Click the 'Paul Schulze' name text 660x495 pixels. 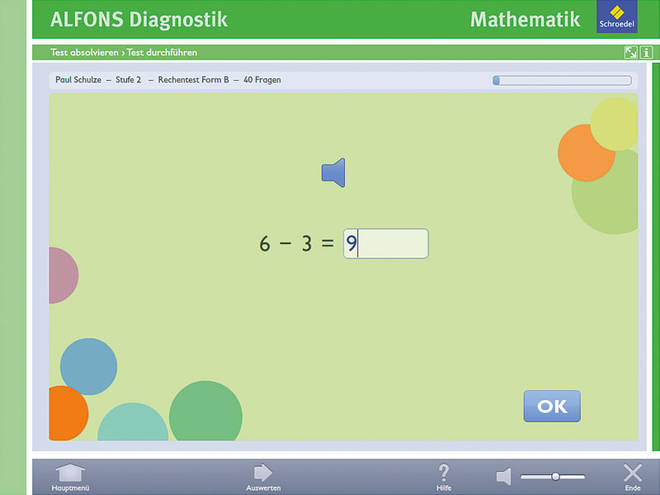click(78, 80)
